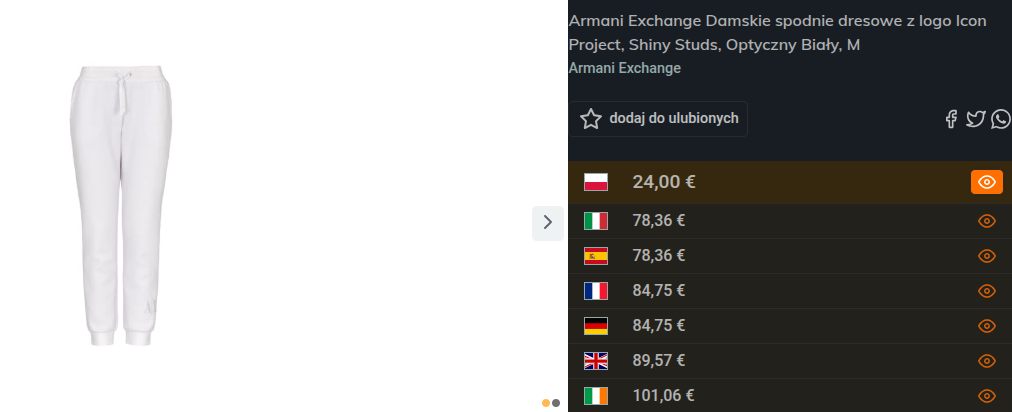Share product on Twitter
This screenshot has width=1012, height=412.
976,119
